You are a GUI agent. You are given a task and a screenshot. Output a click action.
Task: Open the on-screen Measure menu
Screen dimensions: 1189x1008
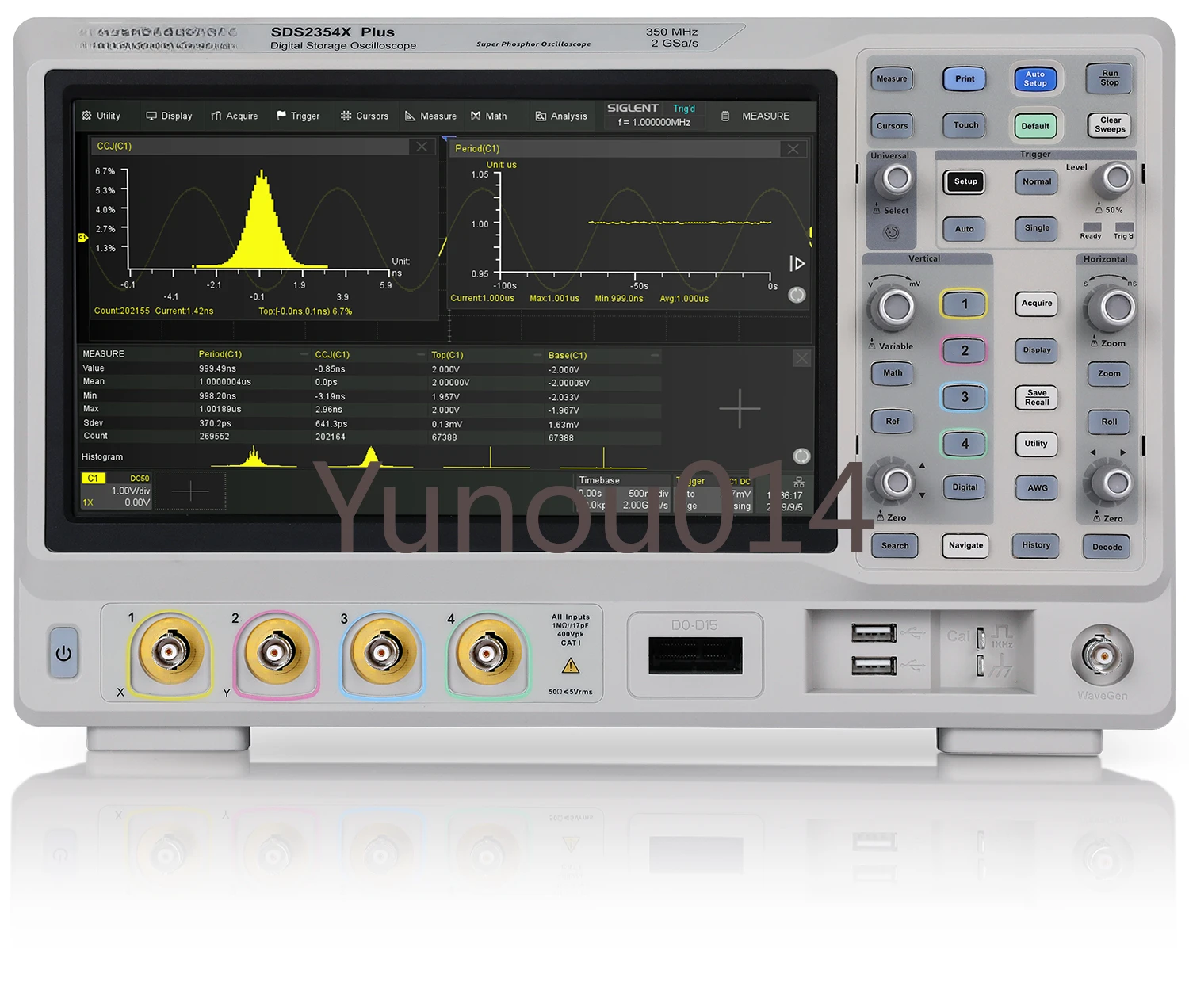(430, 116)
